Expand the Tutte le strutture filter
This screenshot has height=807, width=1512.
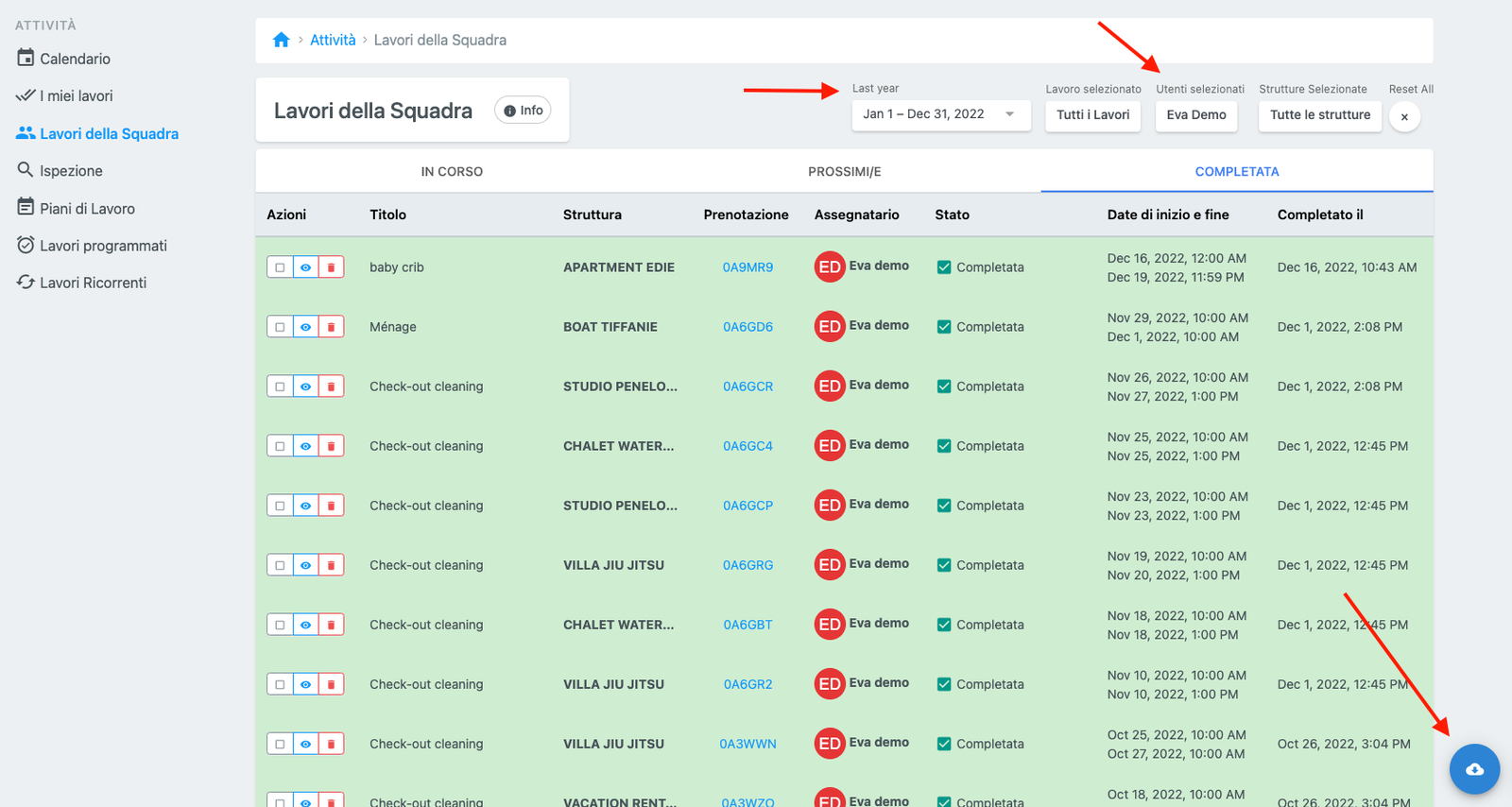pyautogui.click(x=1319, y=115)
